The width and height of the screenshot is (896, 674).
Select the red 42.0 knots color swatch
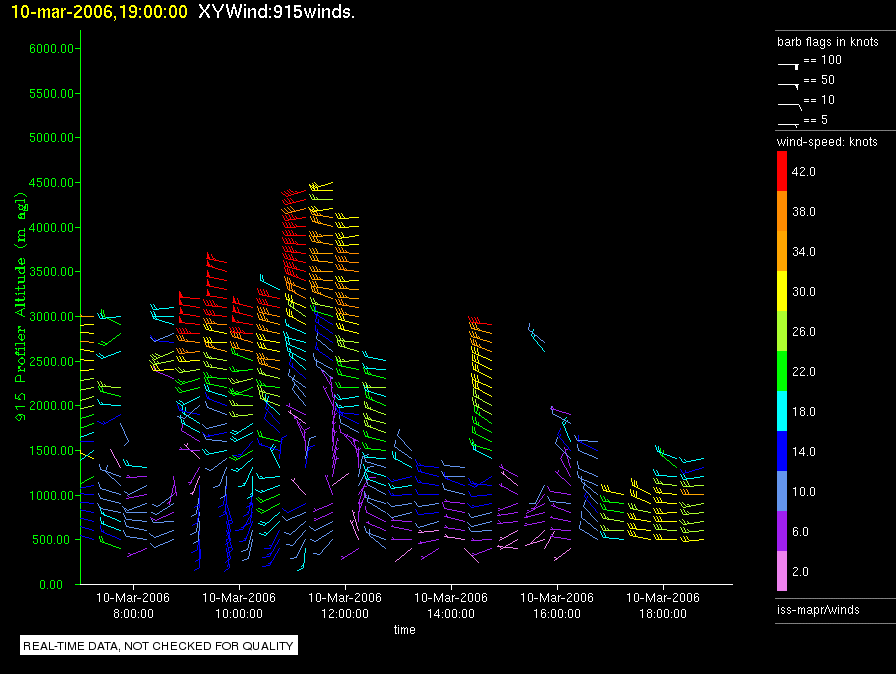(x=783, y=172)
